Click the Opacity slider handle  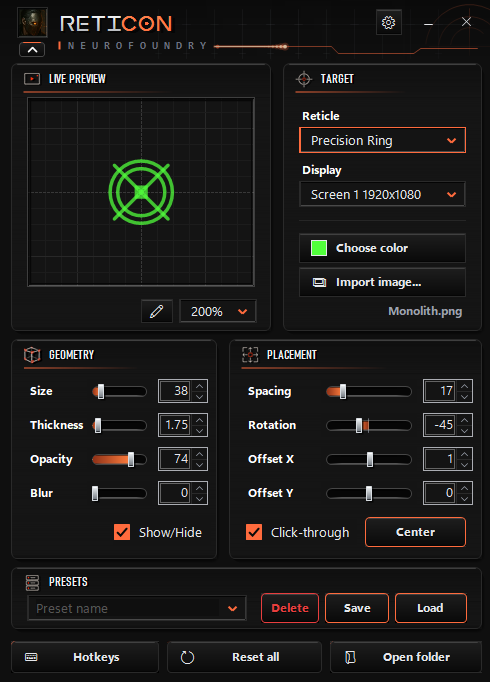[131, 459]
